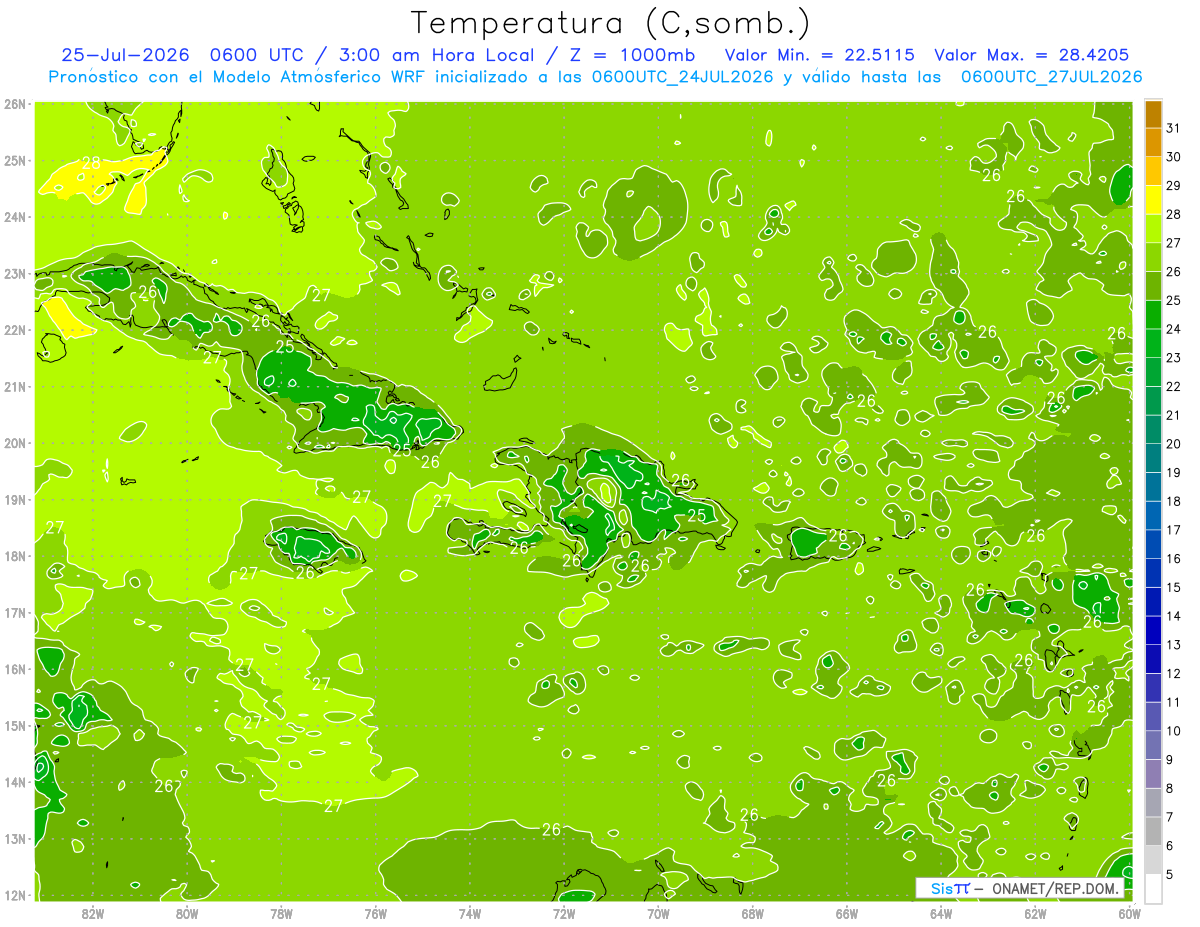Click the '15N' latitude axis label
1200x927 pixels.
16,725
